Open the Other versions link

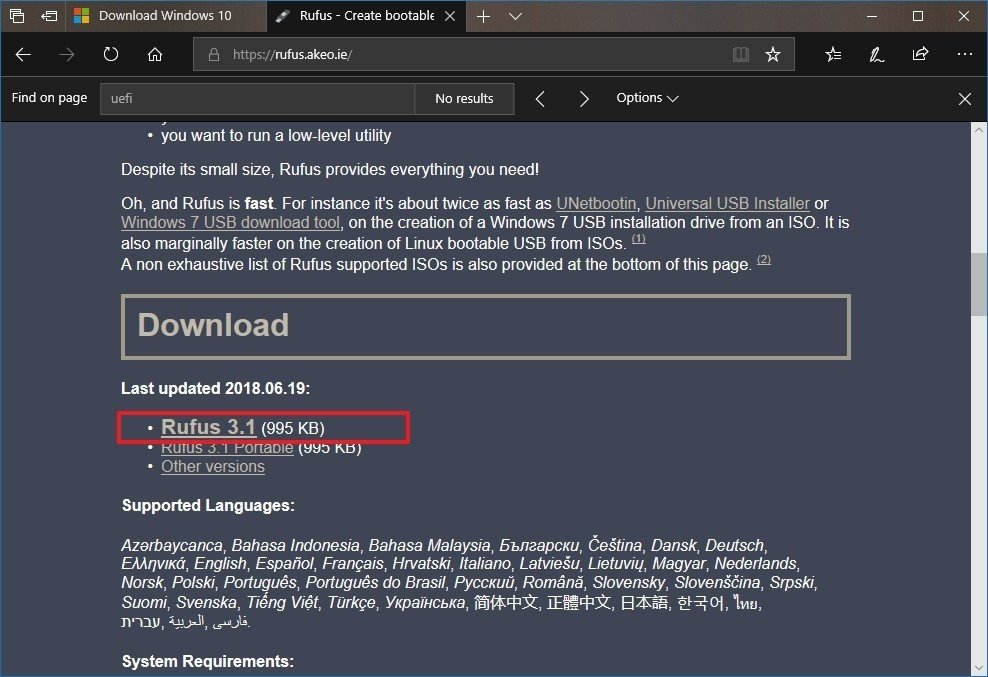click(x=213, y=466)
